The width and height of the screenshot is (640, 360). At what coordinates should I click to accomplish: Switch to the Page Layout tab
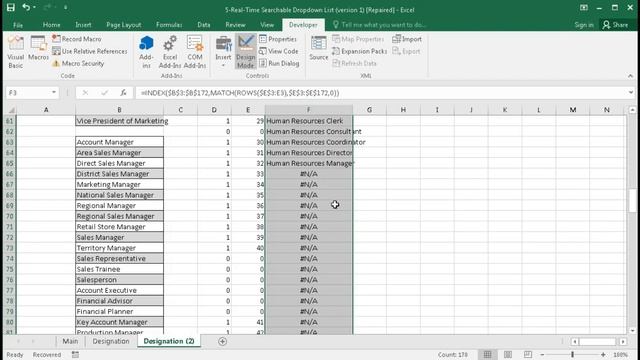[x=124, y=25]
